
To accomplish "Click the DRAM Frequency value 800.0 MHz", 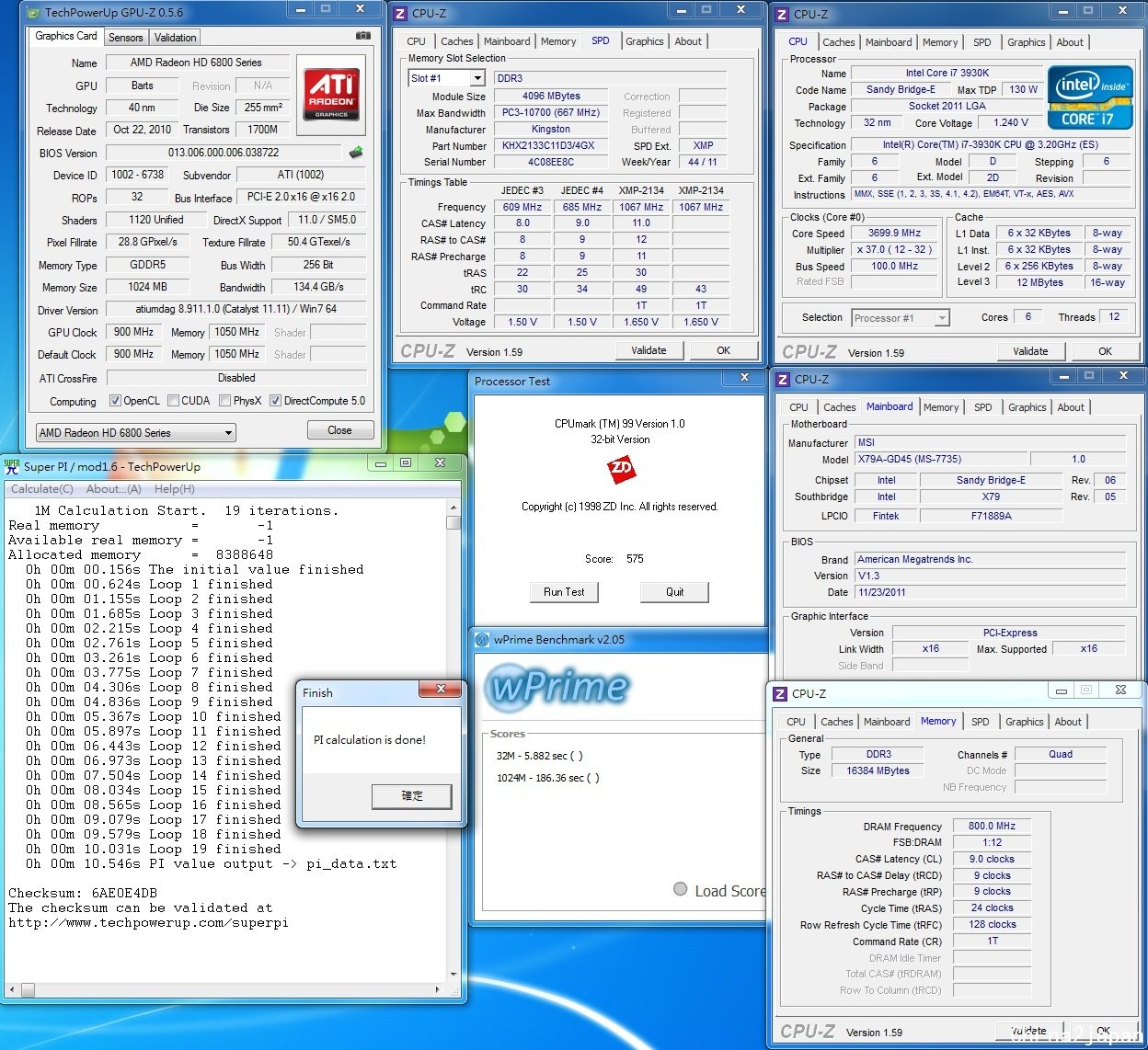I will [992, 826].
